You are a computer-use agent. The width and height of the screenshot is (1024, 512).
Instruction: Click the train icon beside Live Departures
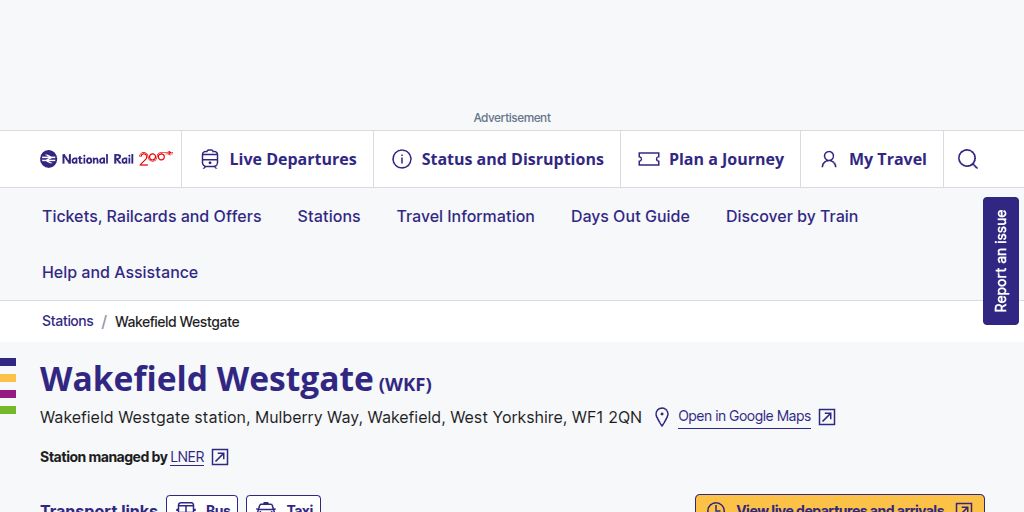coord(210,159)
